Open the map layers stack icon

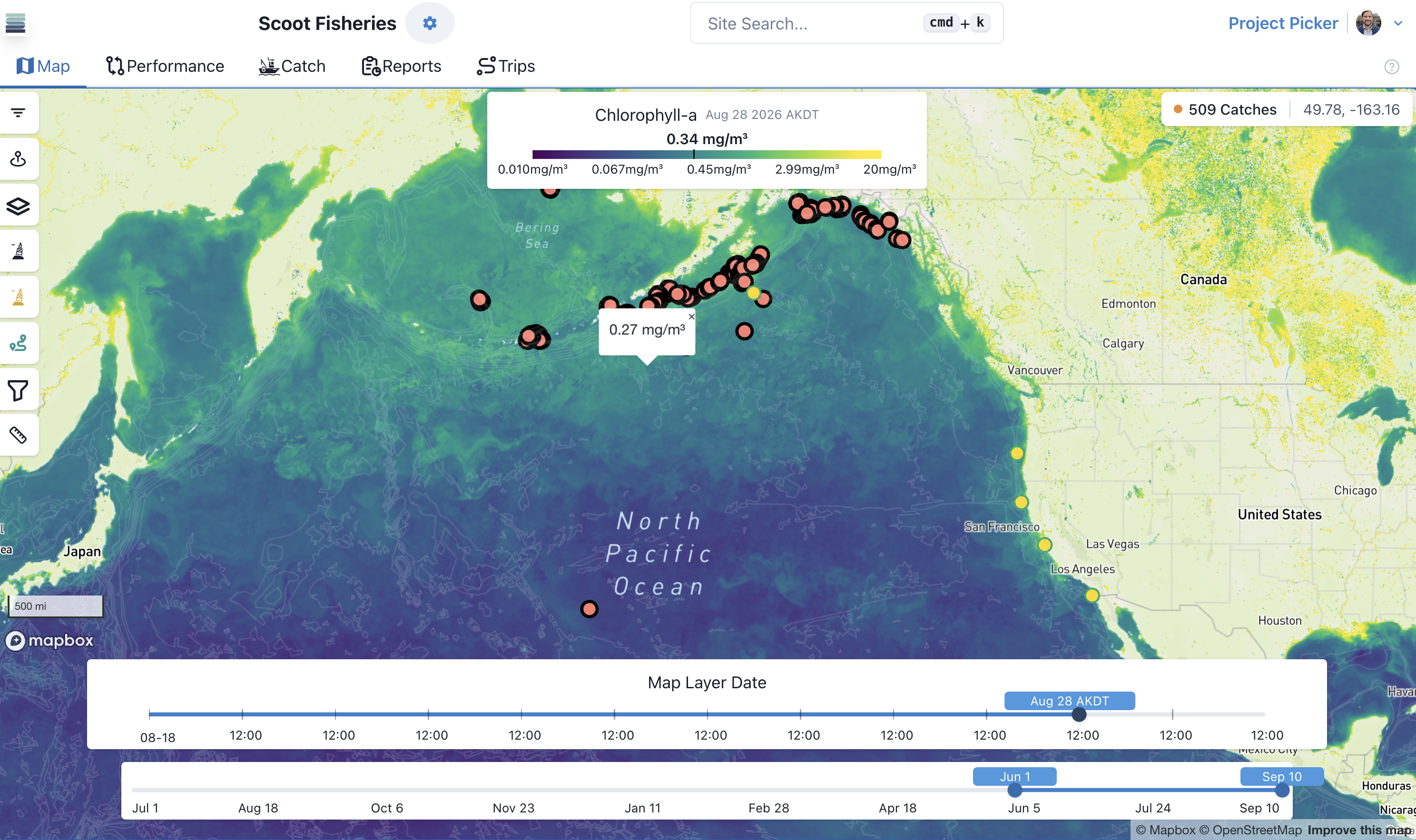(18, 205)
